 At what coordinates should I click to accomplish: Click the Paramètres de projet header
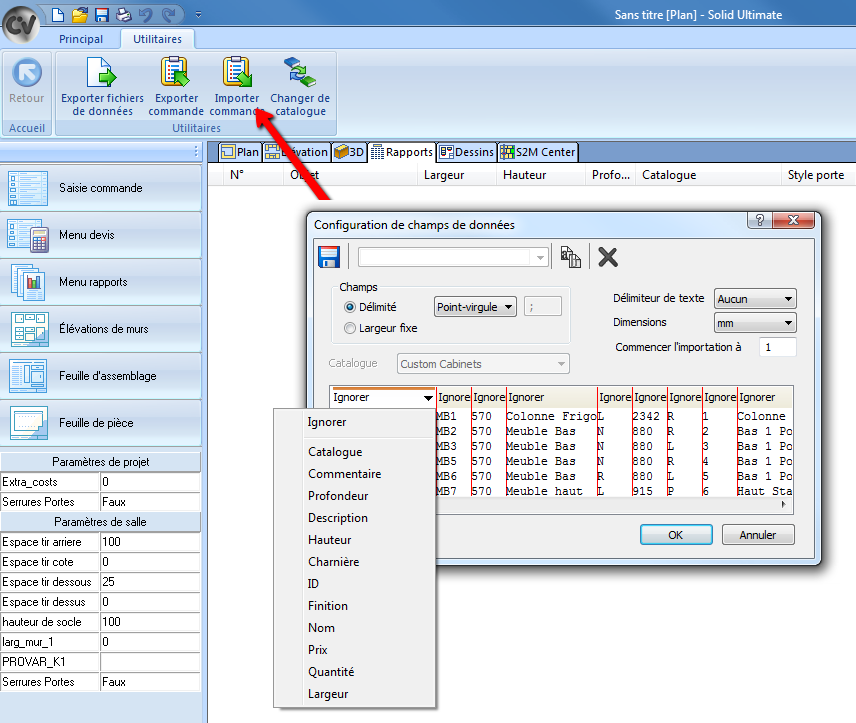(101, 462)
